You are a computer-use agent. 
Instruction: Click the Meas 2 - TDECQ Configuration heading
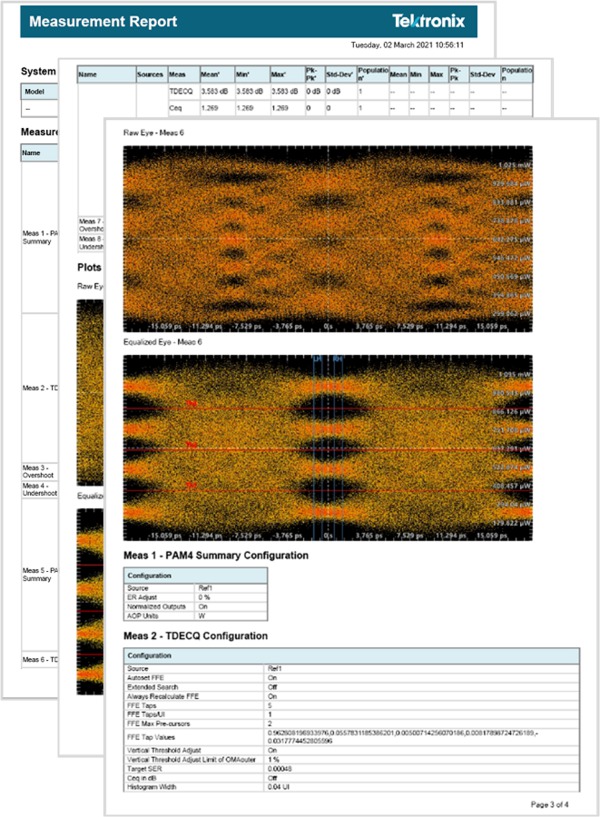click(195, 636)
